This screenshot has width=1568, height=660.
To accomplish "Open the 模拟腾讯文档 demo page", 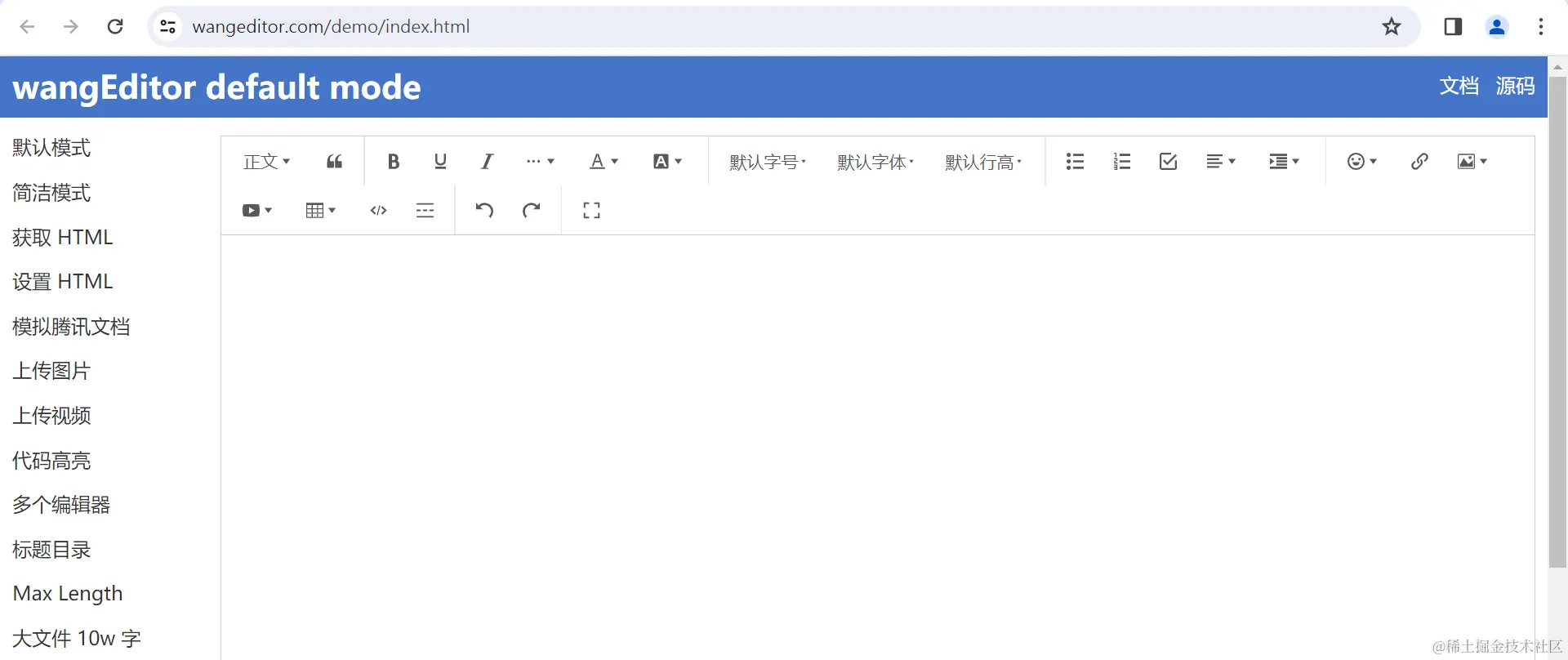I will 71,327.
